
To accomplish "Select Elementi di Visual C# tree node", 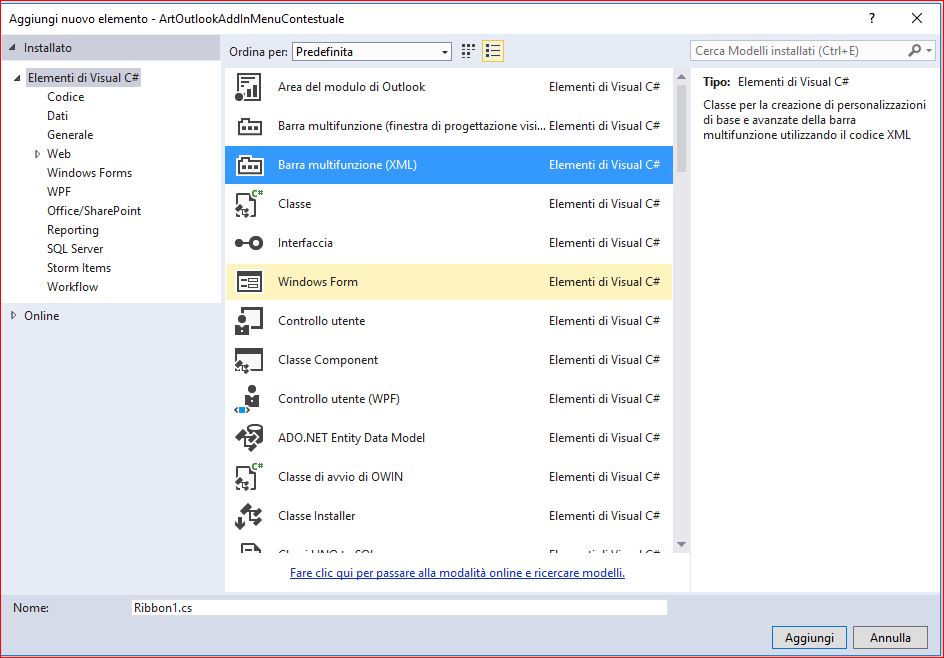I will click(x=83, y=78).
